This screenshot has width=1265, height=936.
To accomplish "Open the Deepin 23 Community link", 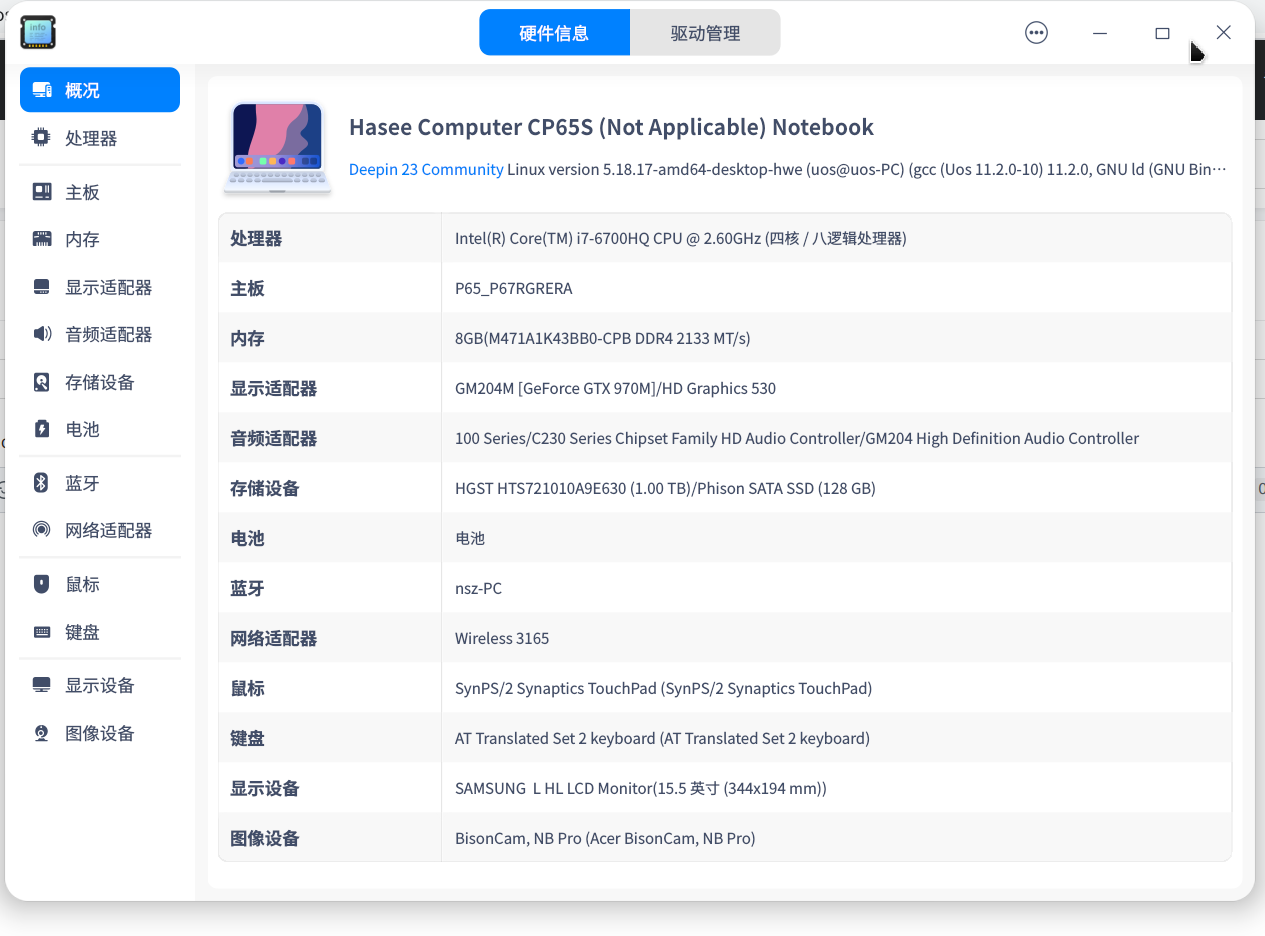I will pyautogui.click(x=426, y=169).
